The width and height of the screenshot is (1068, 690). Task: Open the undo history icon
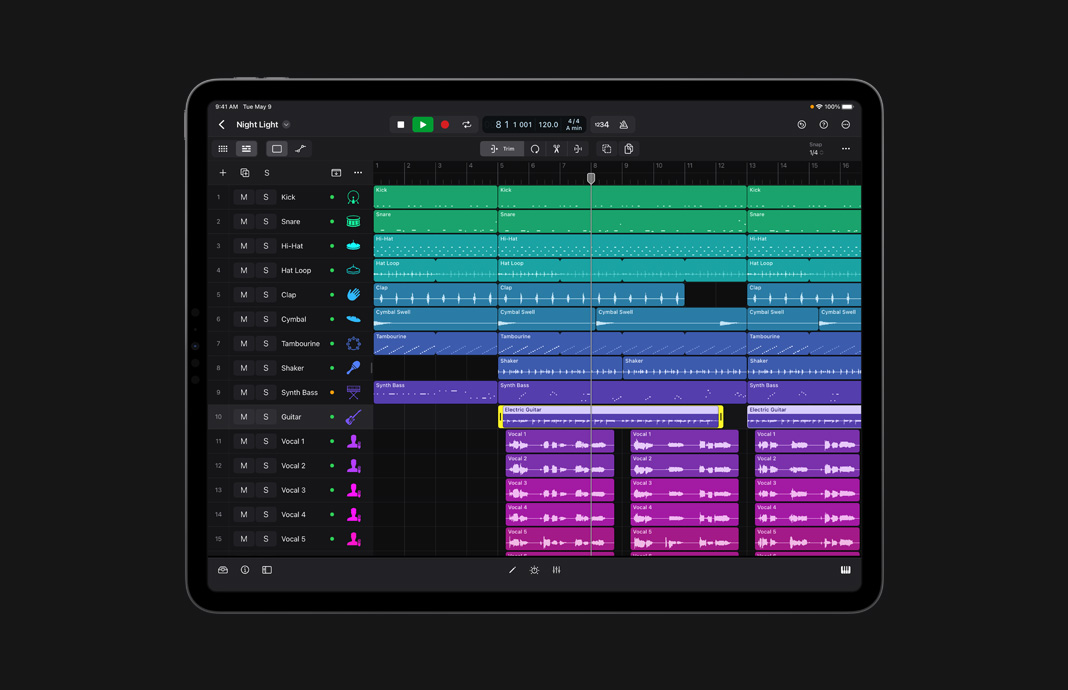click(x=802, y=125)
